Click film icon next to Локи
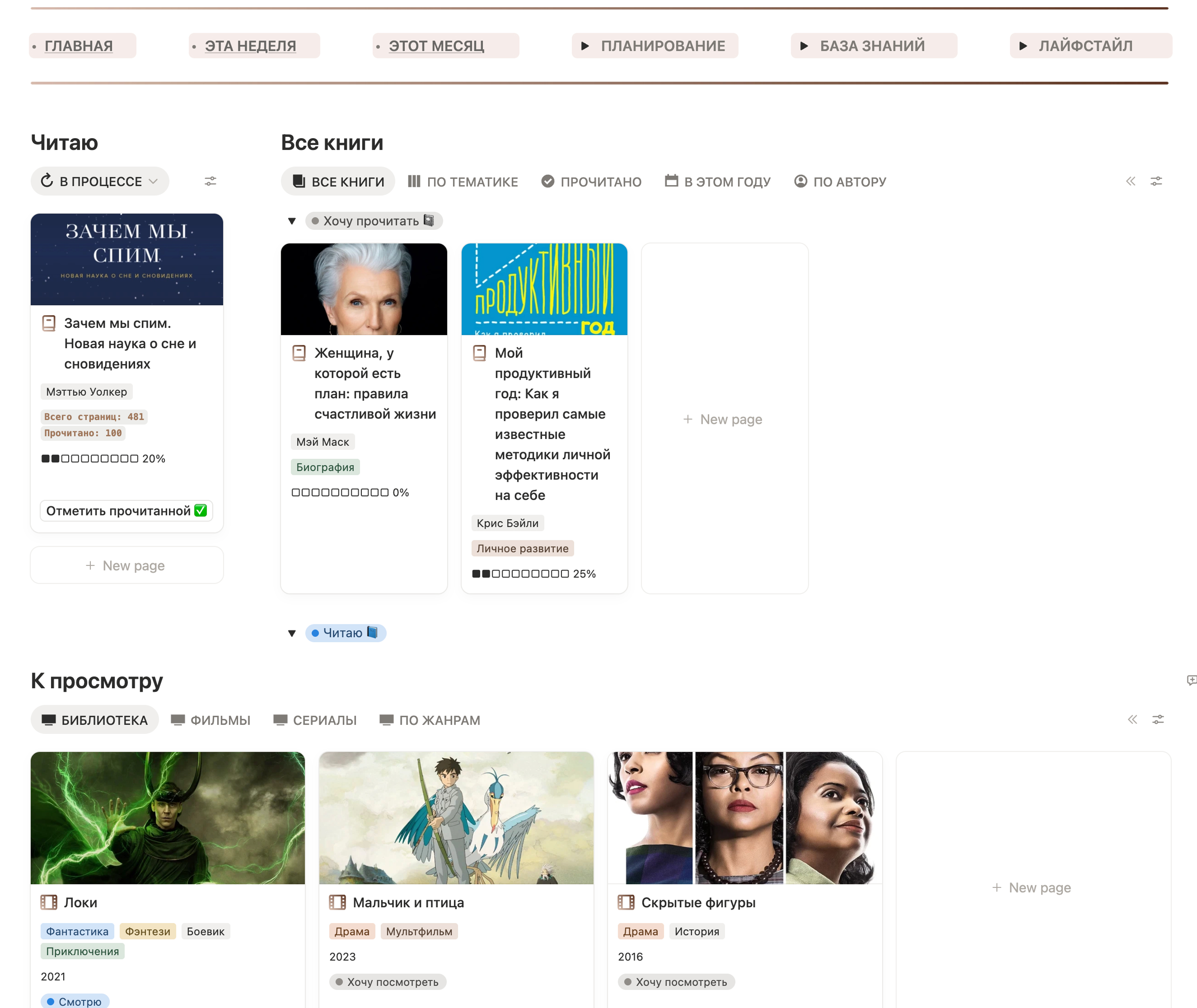The width and height of the screenshot is (1197, 1008). (x=49, y=902)
